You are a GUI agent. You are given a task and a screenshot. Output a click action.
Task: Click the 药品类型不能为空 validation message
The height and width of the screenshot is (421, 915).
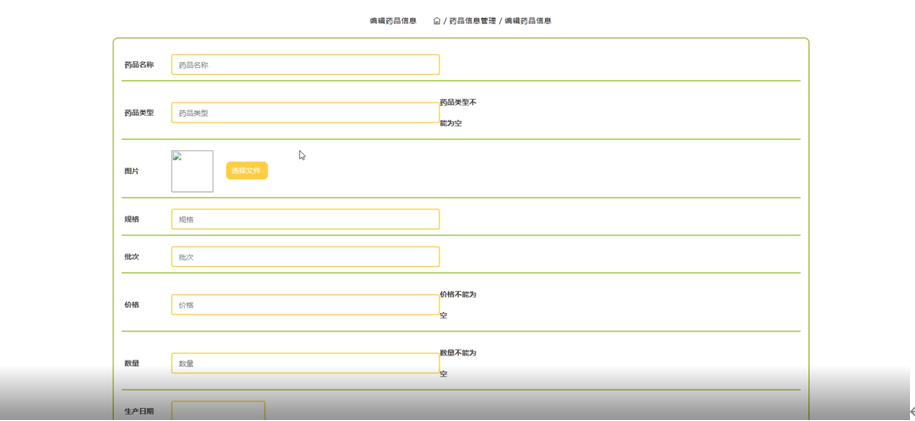tap(458, 113)
